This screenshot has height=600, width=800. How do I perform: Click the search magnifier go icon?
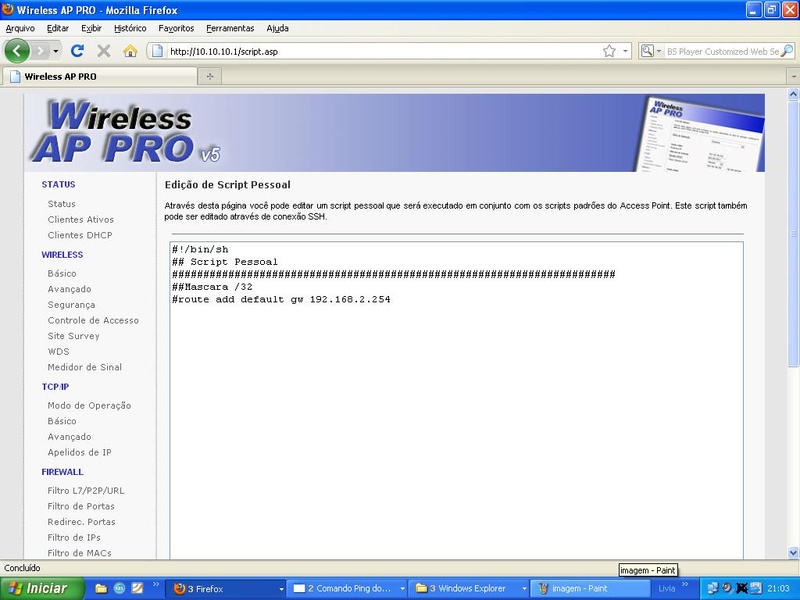tap(787, 51)
